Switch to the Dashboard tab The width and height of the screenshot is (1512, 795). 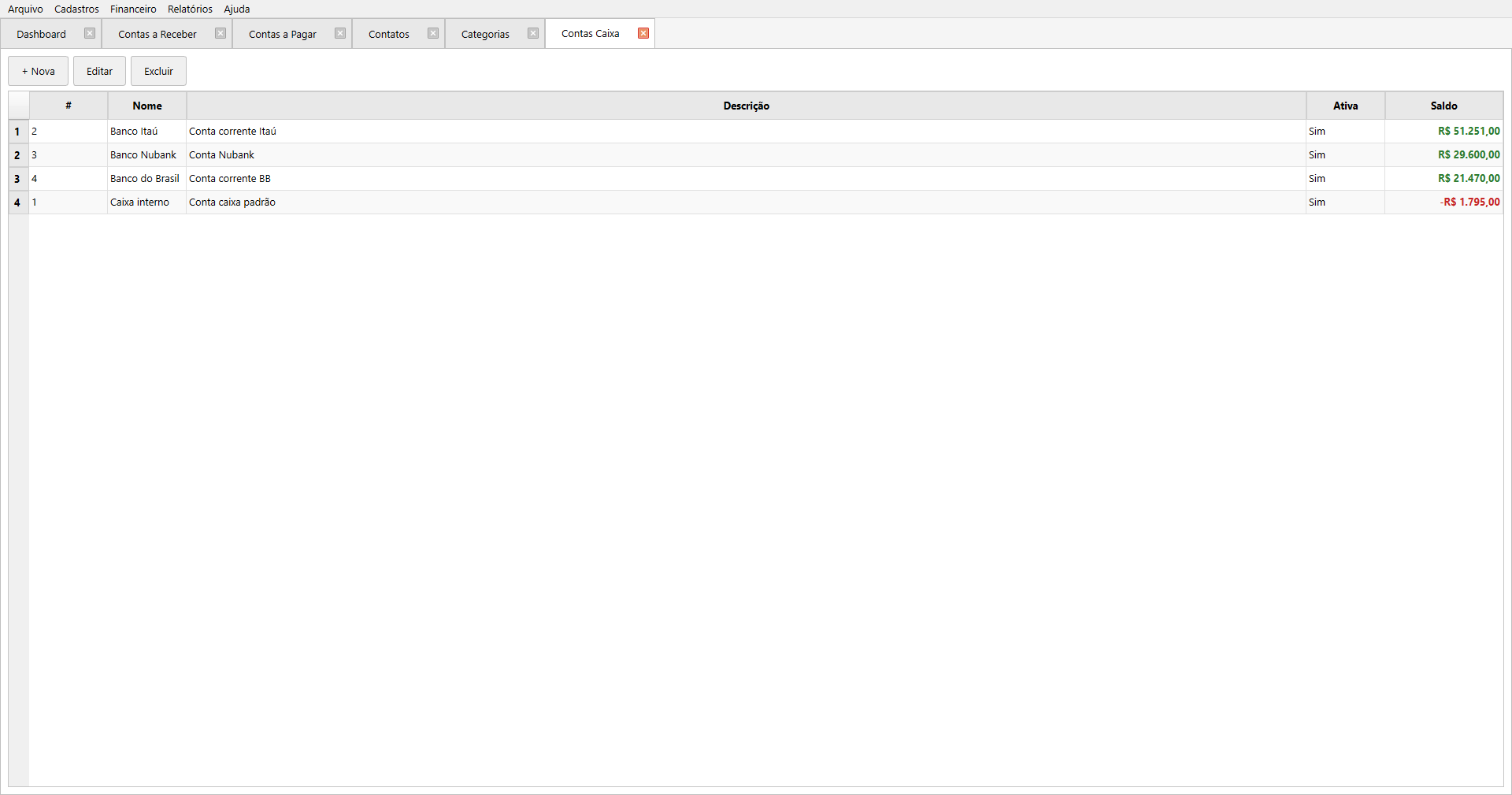(x=42, y=34)
